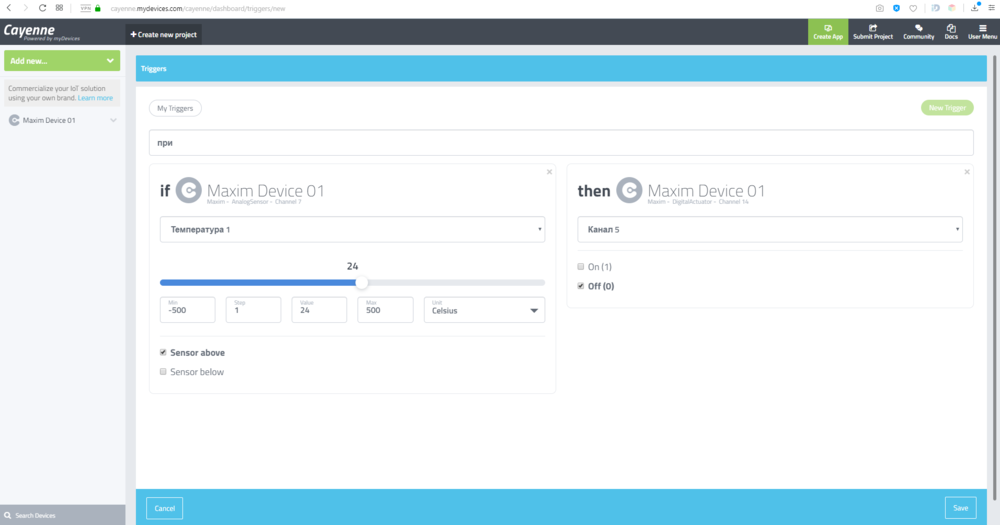Click the My Triggers button
This screenshot has width=1000, height=525.
click(x=175, y=108)
